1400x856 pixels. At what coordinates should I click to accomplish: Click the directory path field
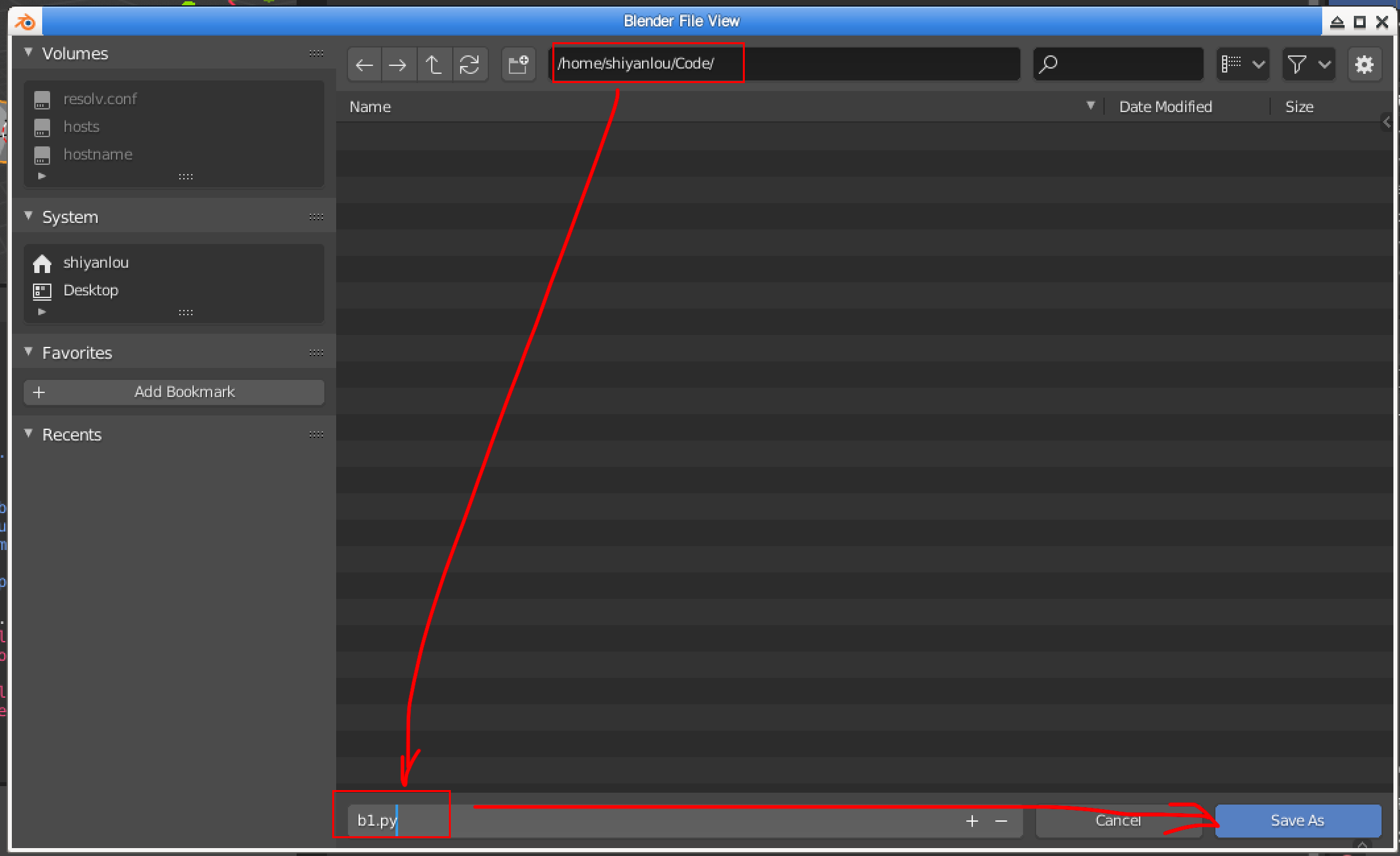coord(784,64)
